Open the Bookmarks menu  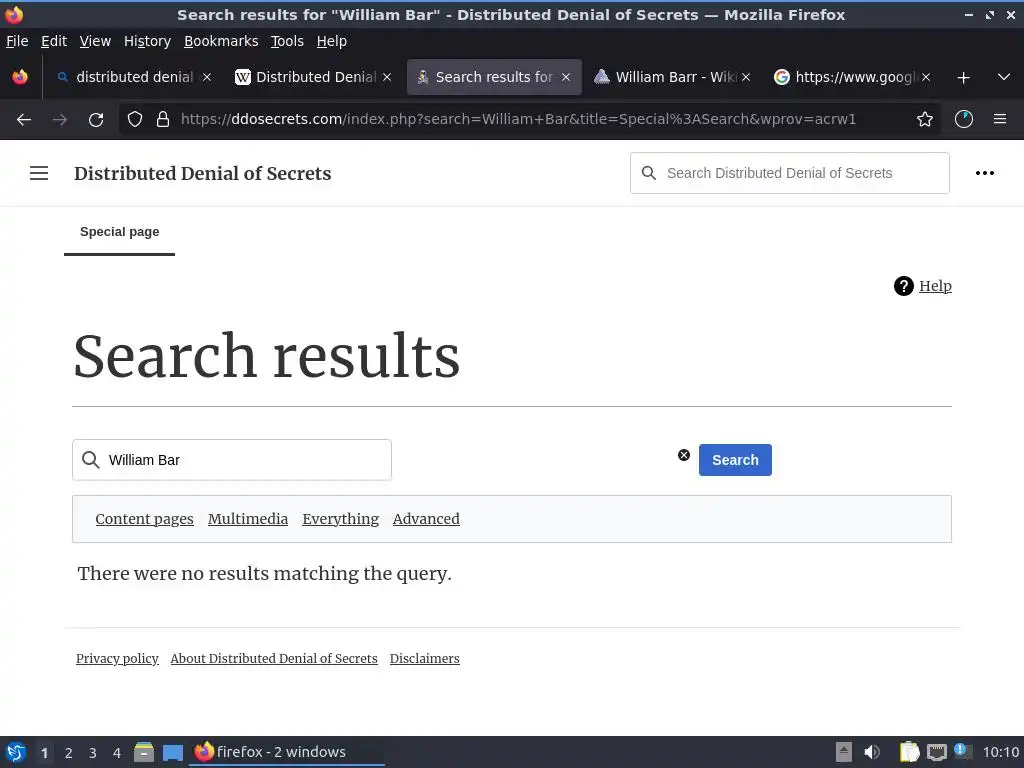[x=221, y=41]
